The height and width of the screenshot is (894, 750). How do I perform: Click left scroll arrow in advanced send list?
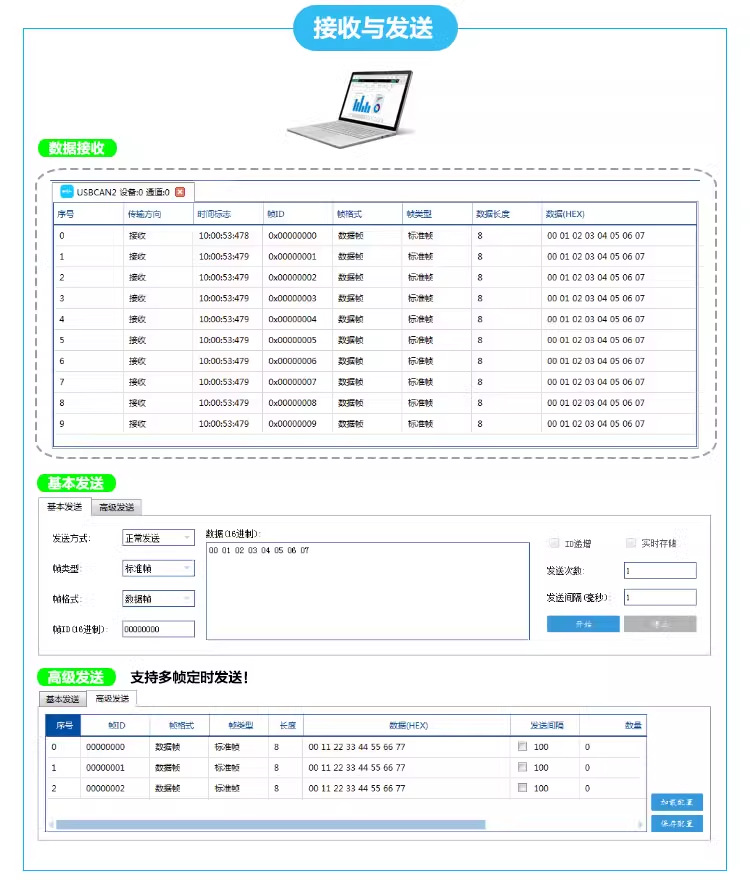pyautogui.click(x=51, y=824)
